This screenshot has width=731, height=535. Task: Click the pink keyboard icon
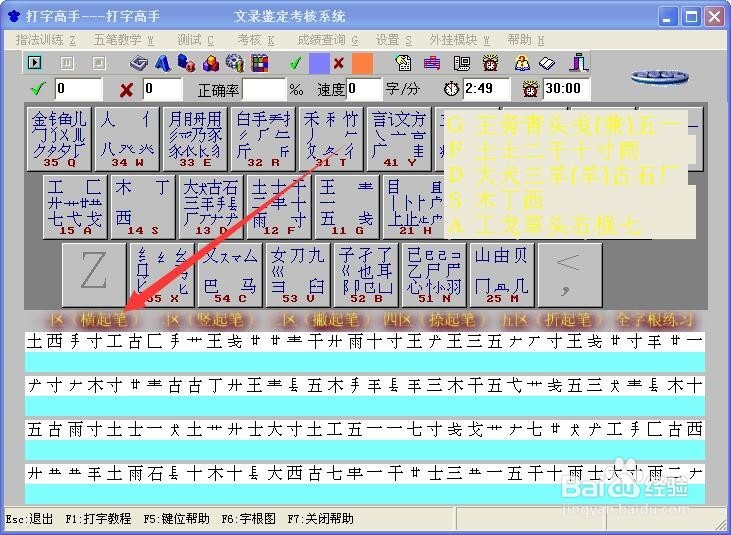[x=432, y=63]
